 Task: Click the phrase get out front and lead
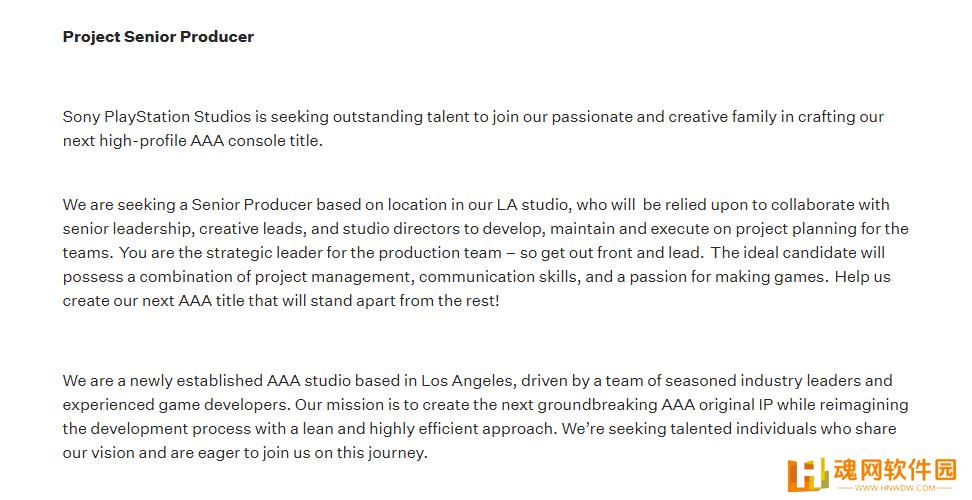point(622,253)
